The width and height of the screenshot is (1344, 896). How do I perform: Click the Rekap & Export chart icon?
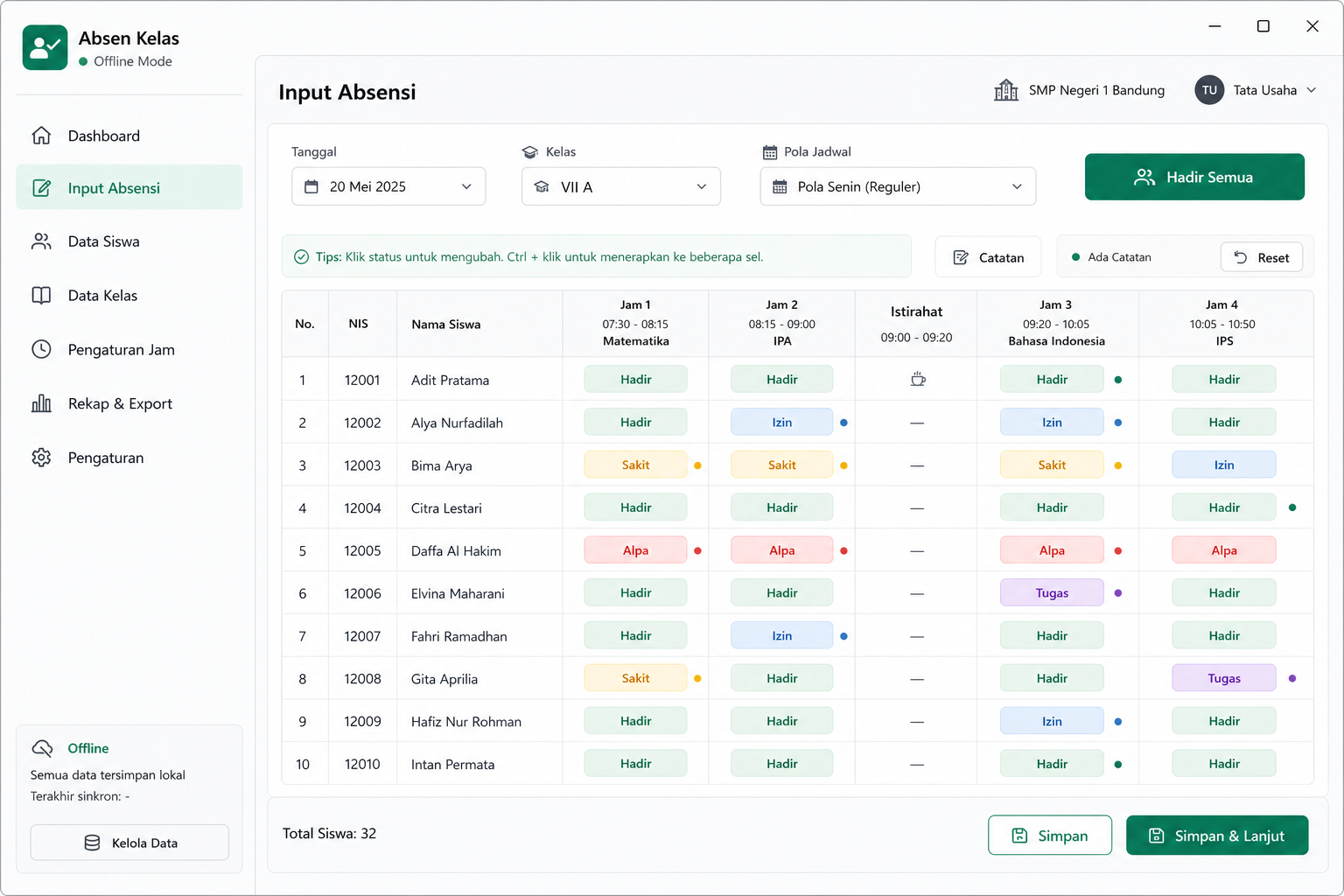pyautogui.click(x=41, y=403)
